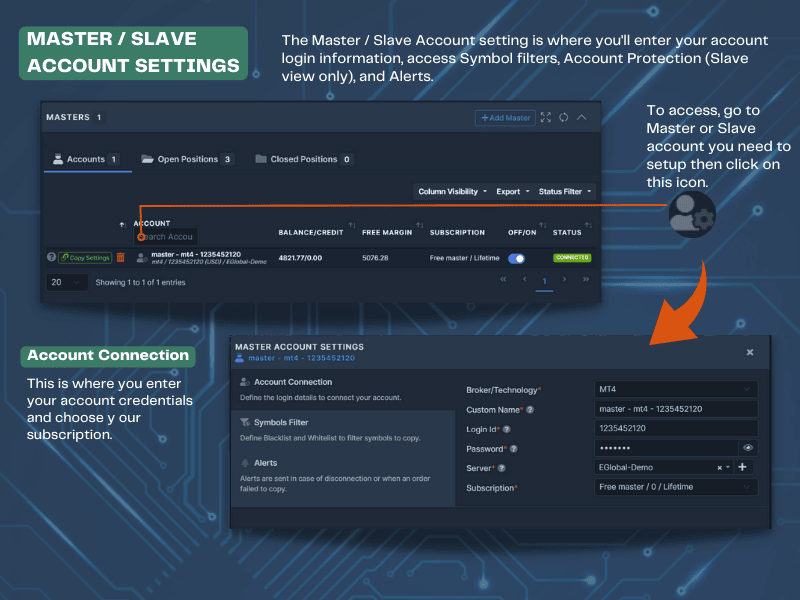Click the green Copy Settings button
This screenshot has height=600, width=800.
(x=85, y=257)
